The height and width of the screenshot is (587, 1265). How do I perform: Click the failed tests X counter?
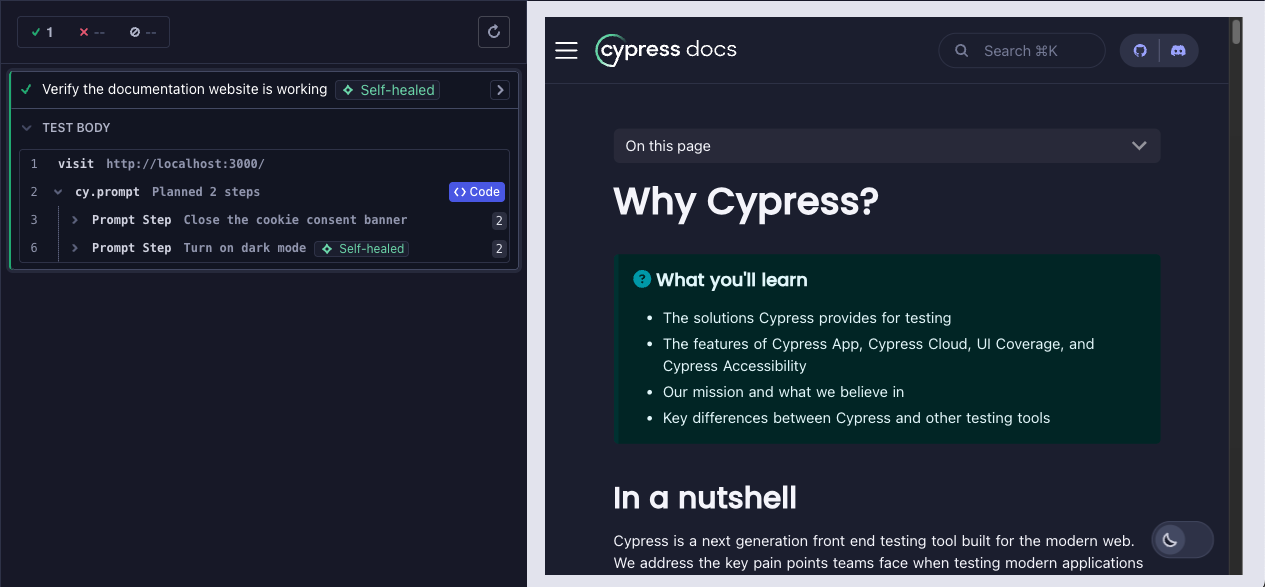[x=92, y=32]
